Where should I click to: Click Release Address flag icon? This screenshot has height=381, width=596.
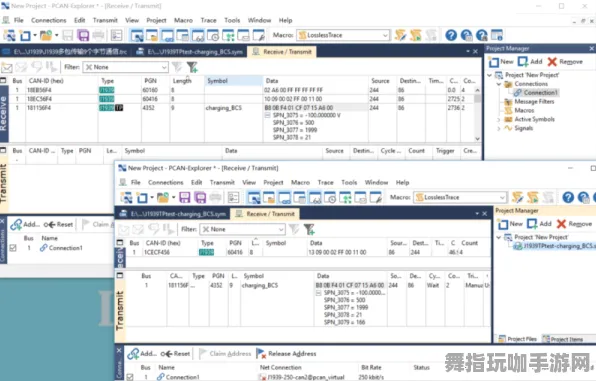tap(261, 354)
